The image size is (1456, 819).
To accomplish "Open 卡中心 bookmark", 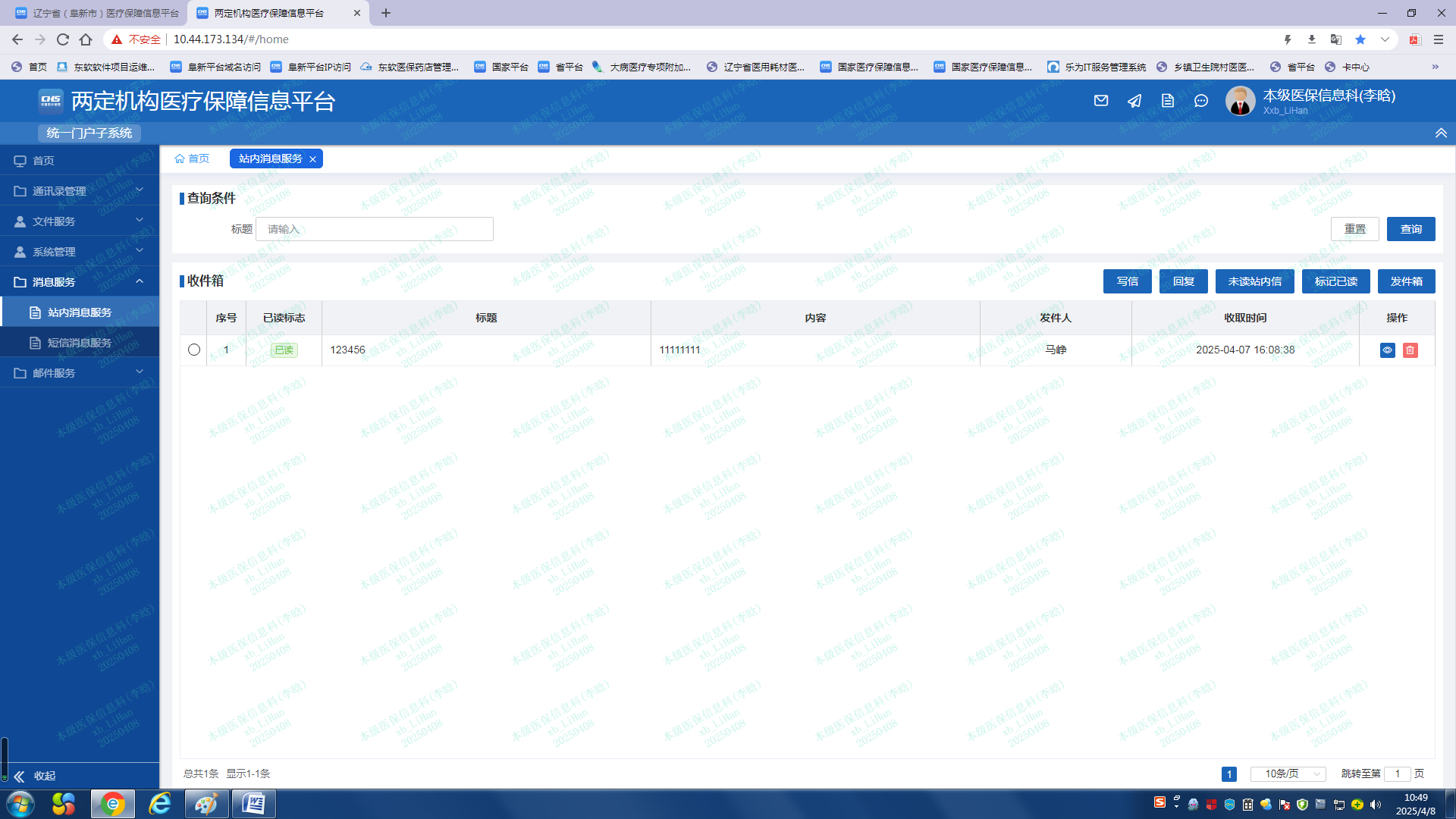I will [1347, 67].
